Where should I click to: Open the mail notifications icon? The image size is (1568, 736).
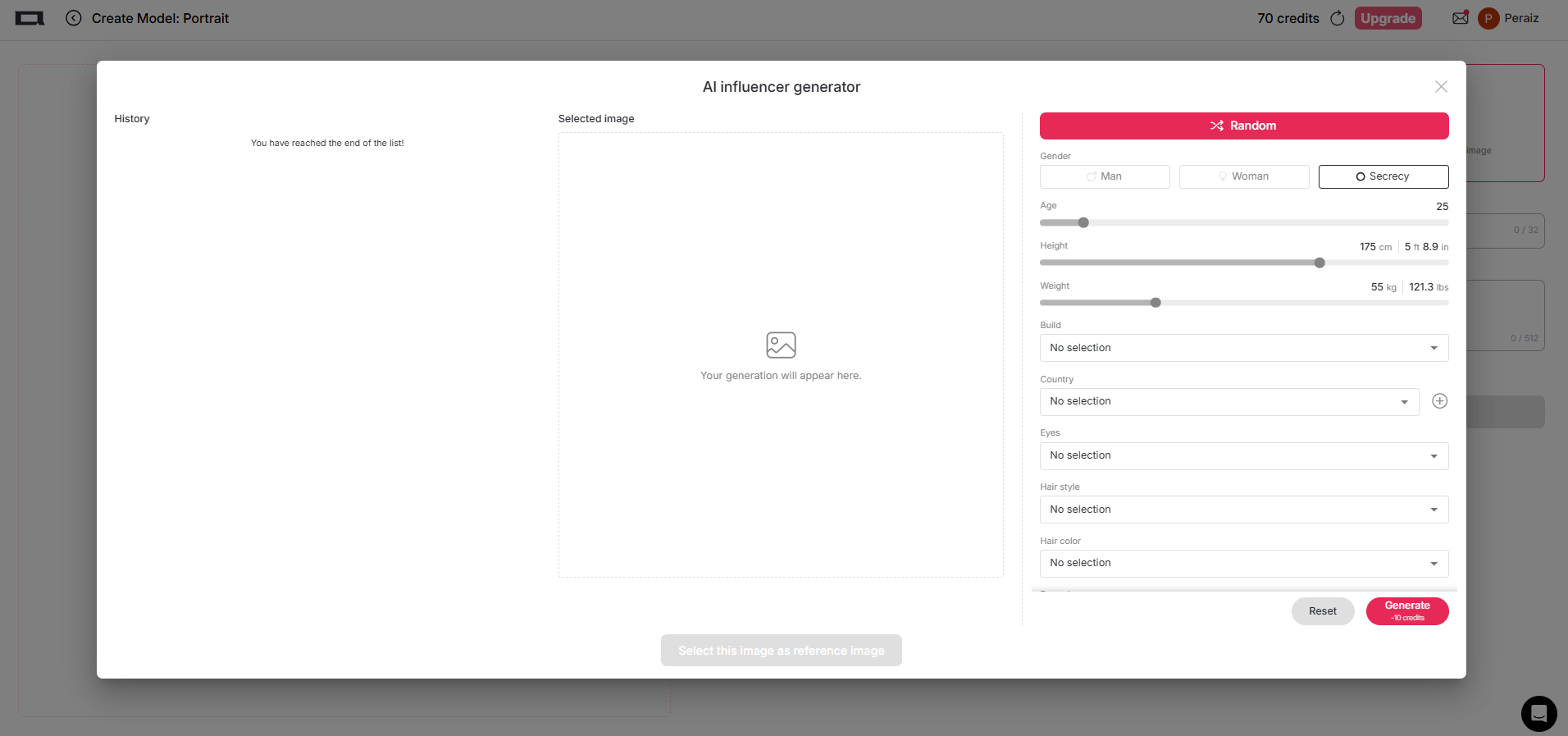coord(1461,18)
